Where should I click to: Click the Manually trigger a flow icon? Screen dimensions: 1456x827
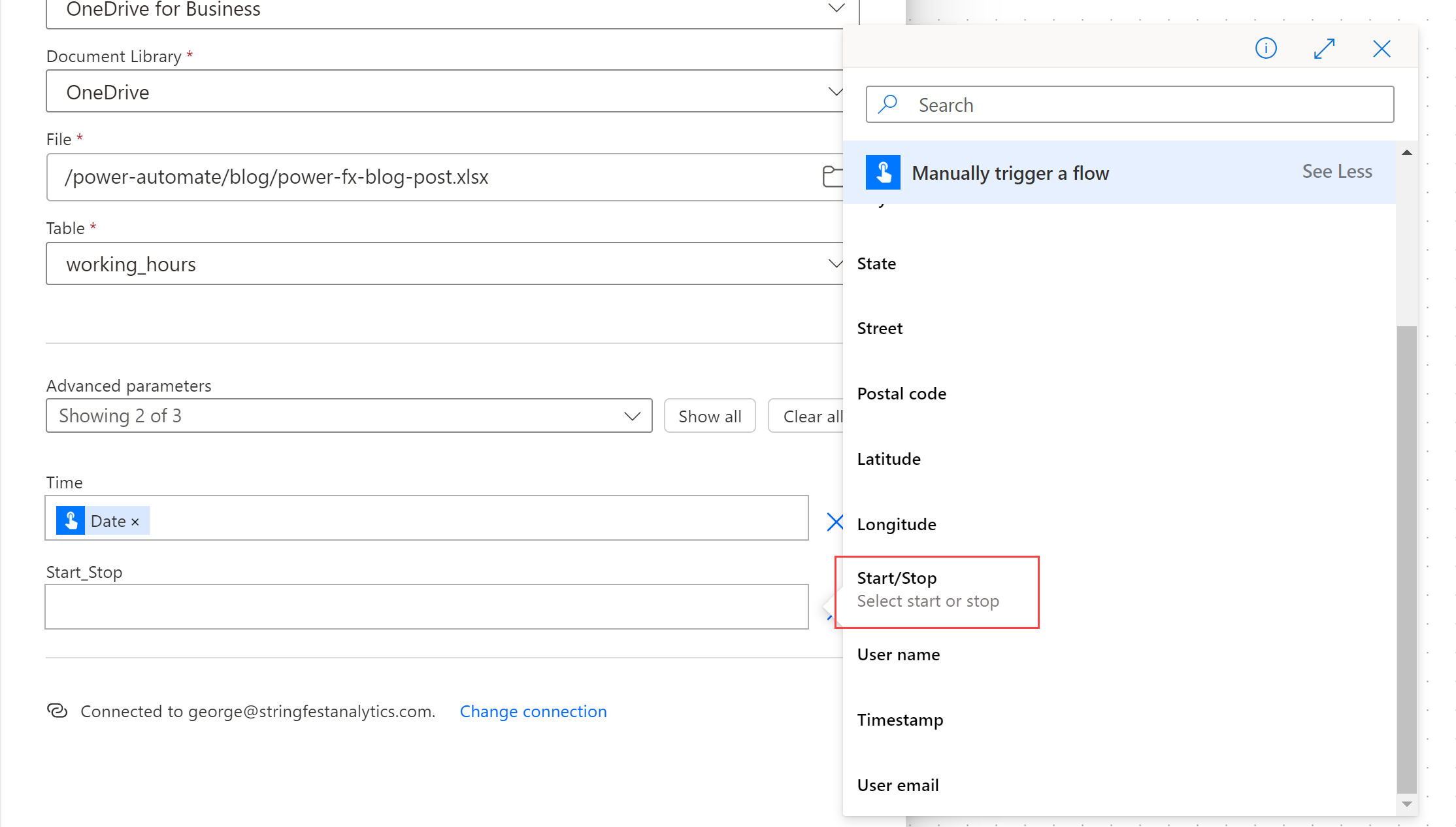coord(883,173)
